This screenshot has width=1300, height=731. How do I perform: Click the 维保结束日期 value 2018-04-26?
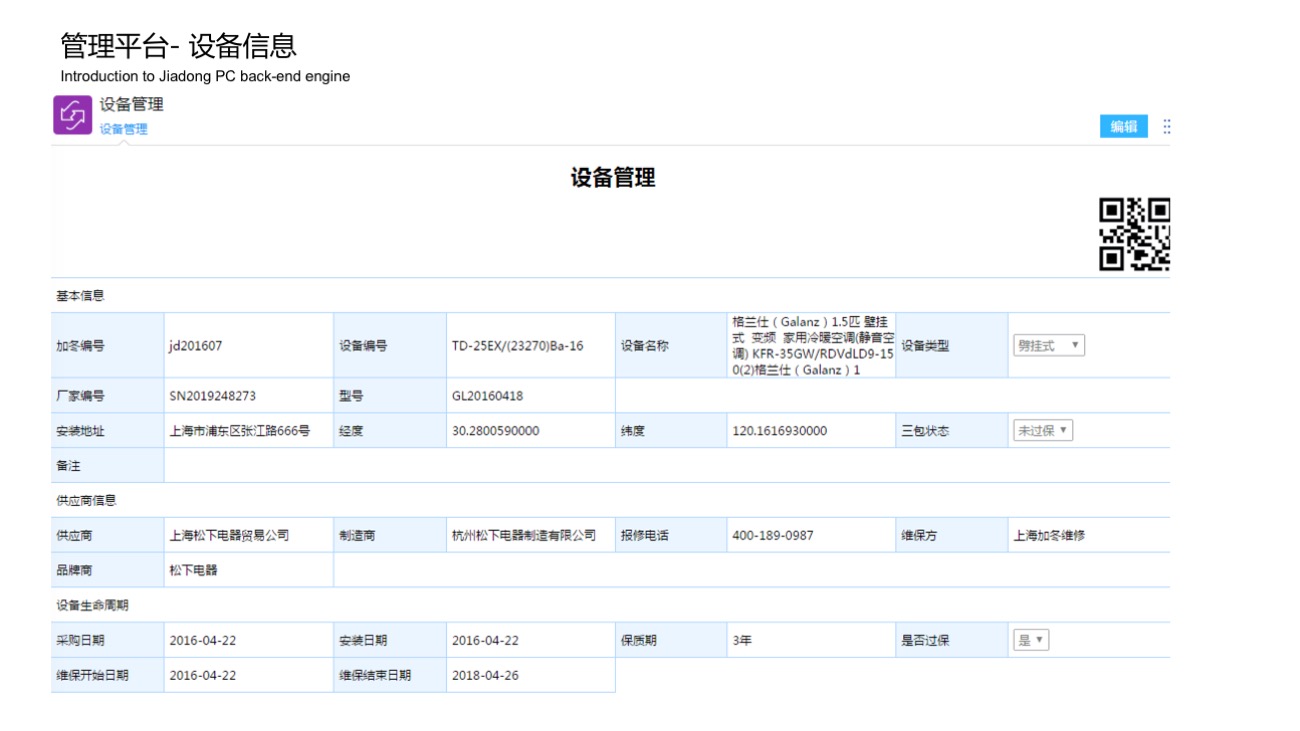tap(485, 676)
